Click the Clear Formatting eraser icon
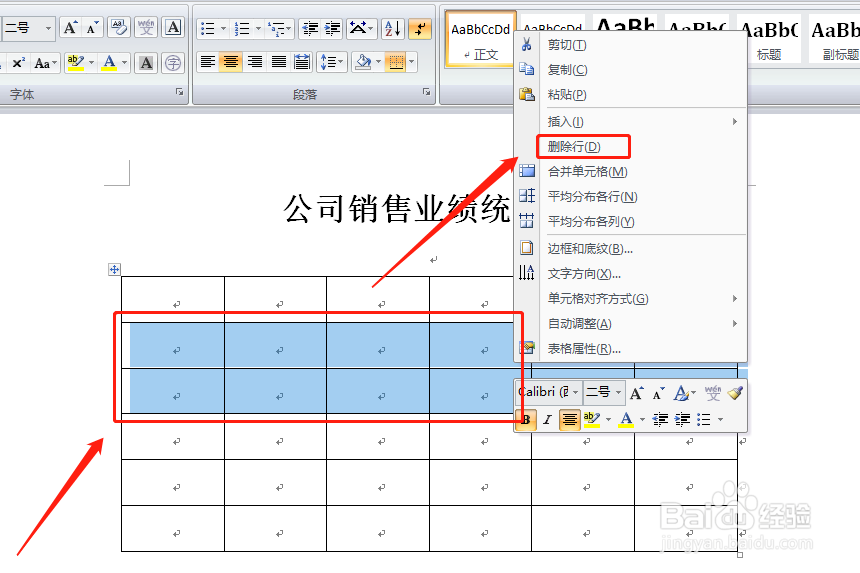 pyautogui.click(x=119, y=27)
